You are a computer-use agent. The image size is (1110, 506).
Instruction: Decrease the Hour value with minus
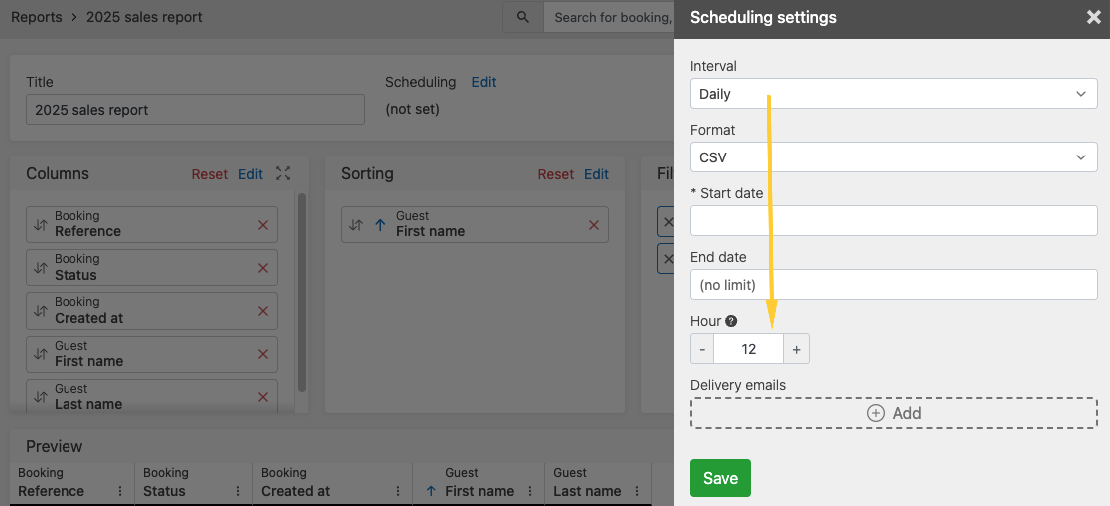[x=702, y=349]
